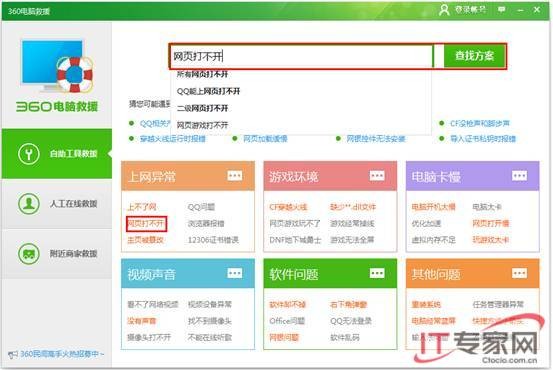Select 不能在线听歌 under 视频声音
Viewport: 553px width, 370px height.
click(x=210, y=338)
